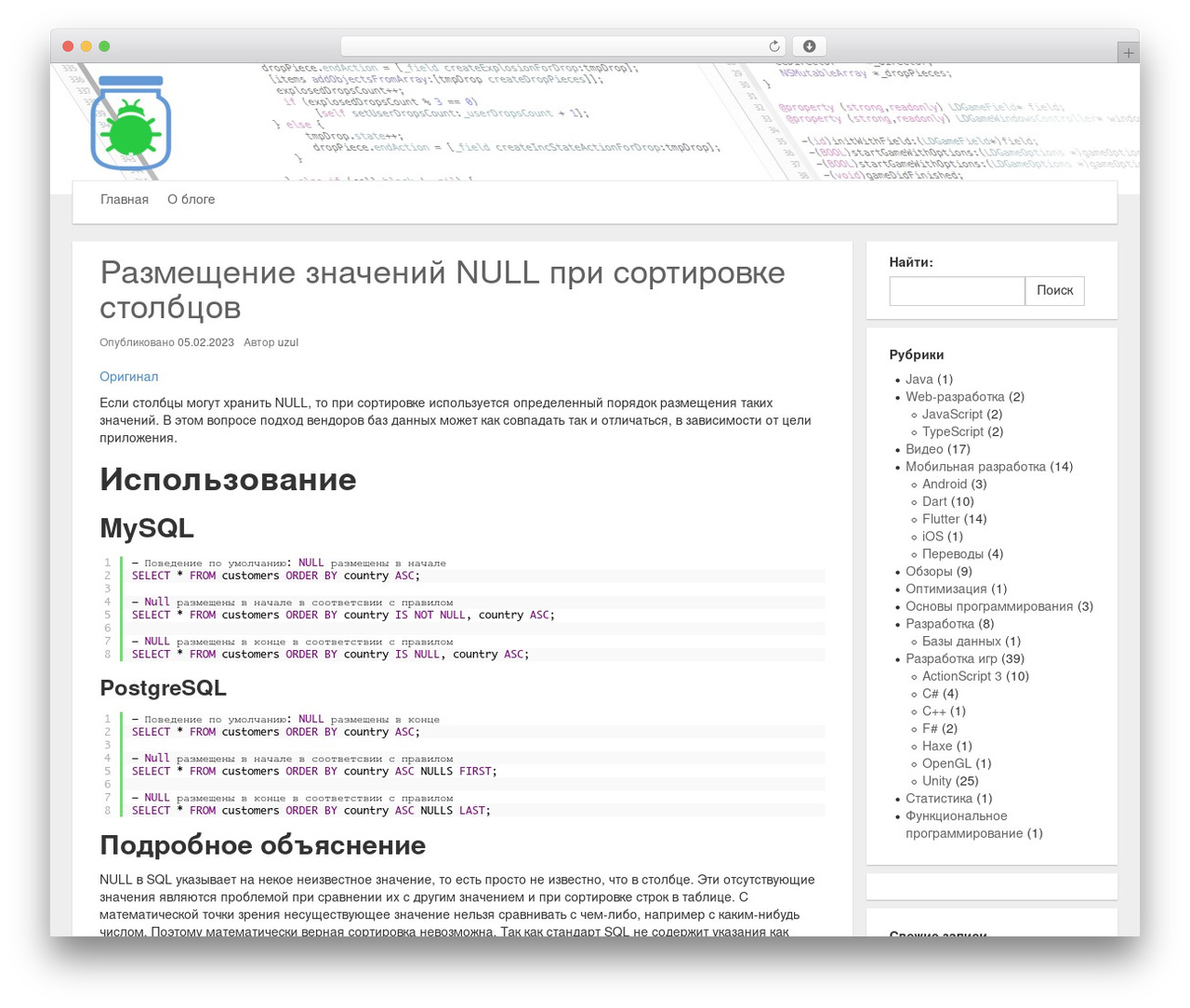
Task: Open author uzul link
Action: coord(288,342)
